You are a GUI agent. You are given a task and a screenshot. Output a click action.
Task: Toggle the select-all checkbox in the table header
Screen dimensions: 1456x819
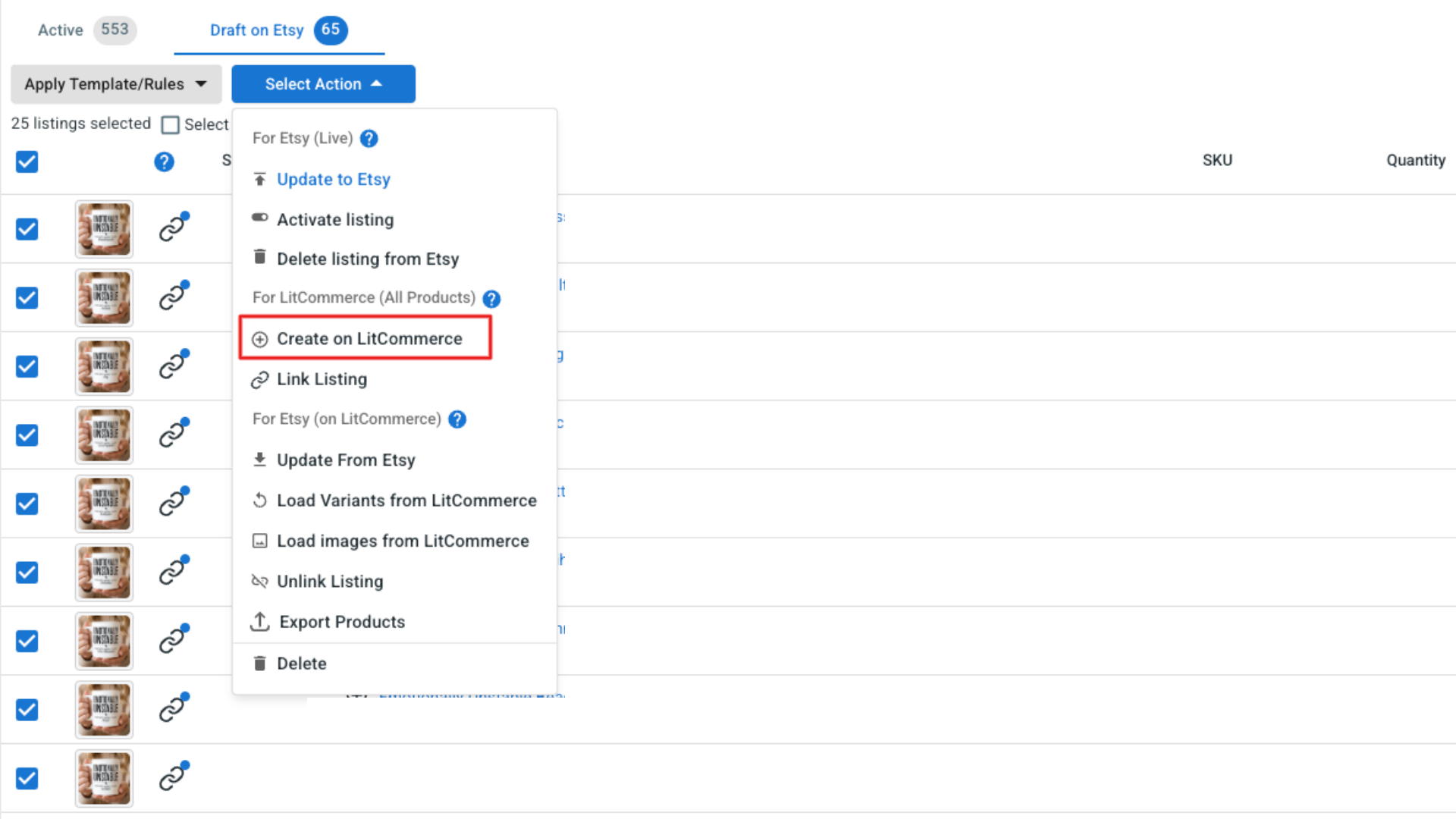[x=27, y=162]
